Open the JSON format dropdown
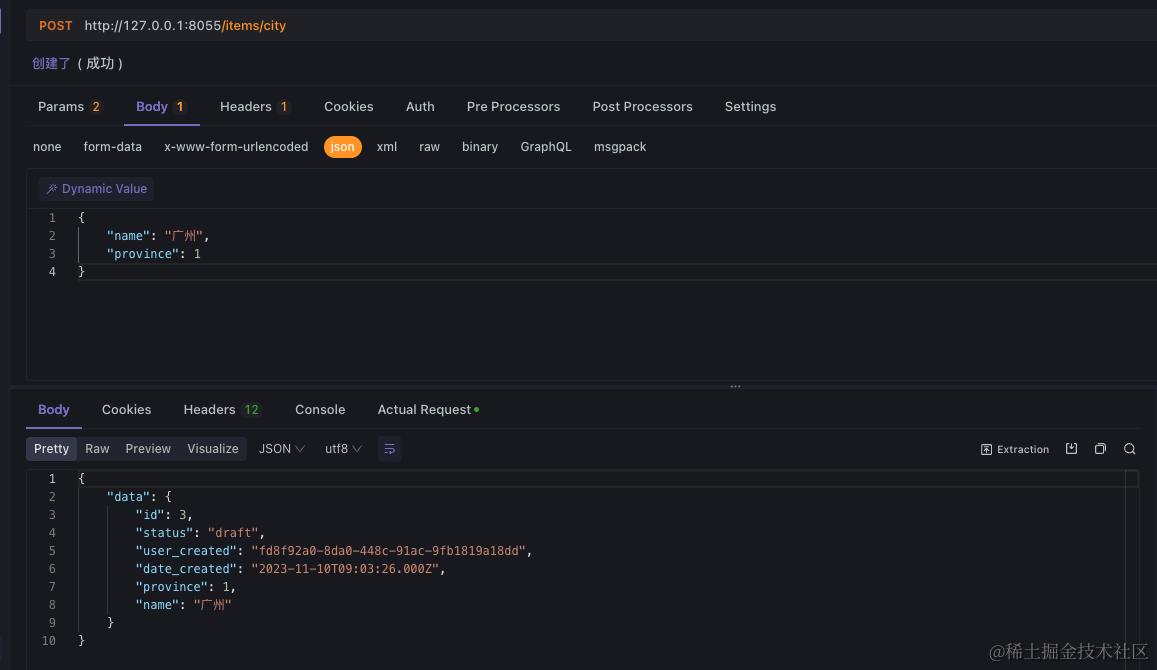Screen dimensions: 1157x670 click(x=280, y=449)
